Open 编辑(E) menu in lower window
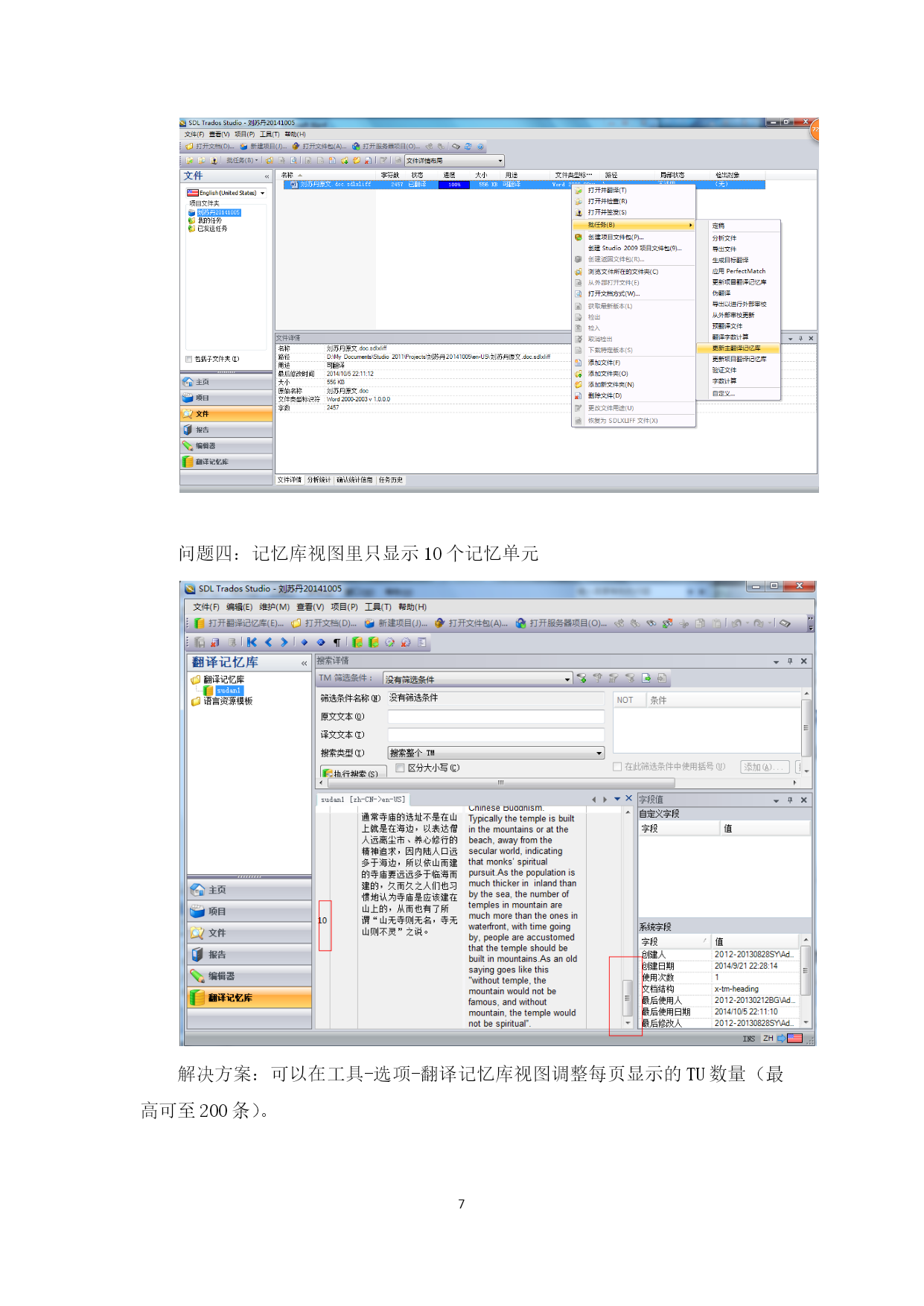The height and width of the screenshot is (1306, 924). click(x=239, y=607)
